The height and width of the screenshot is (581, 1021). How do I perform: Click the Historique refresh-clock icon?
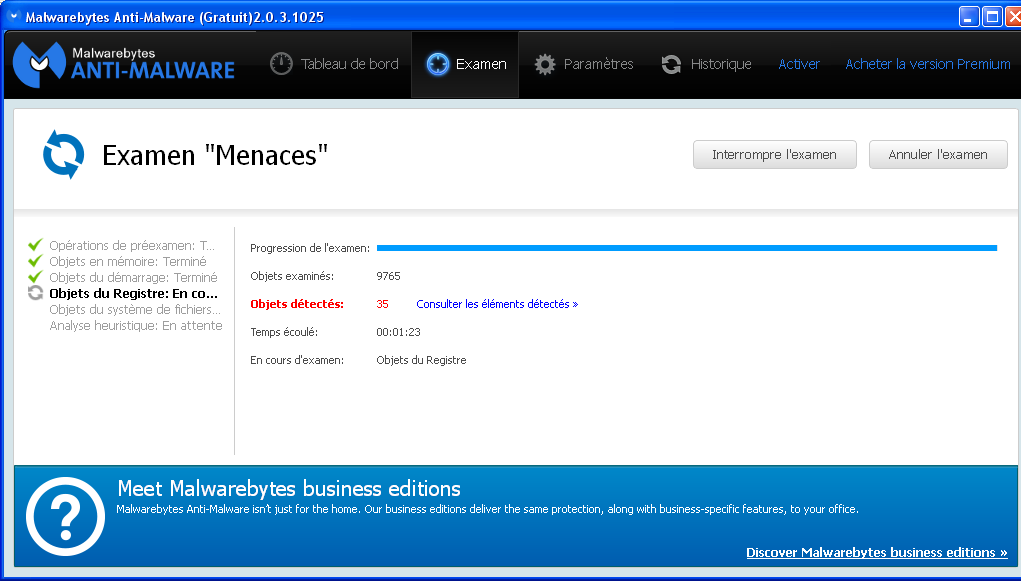671,64
